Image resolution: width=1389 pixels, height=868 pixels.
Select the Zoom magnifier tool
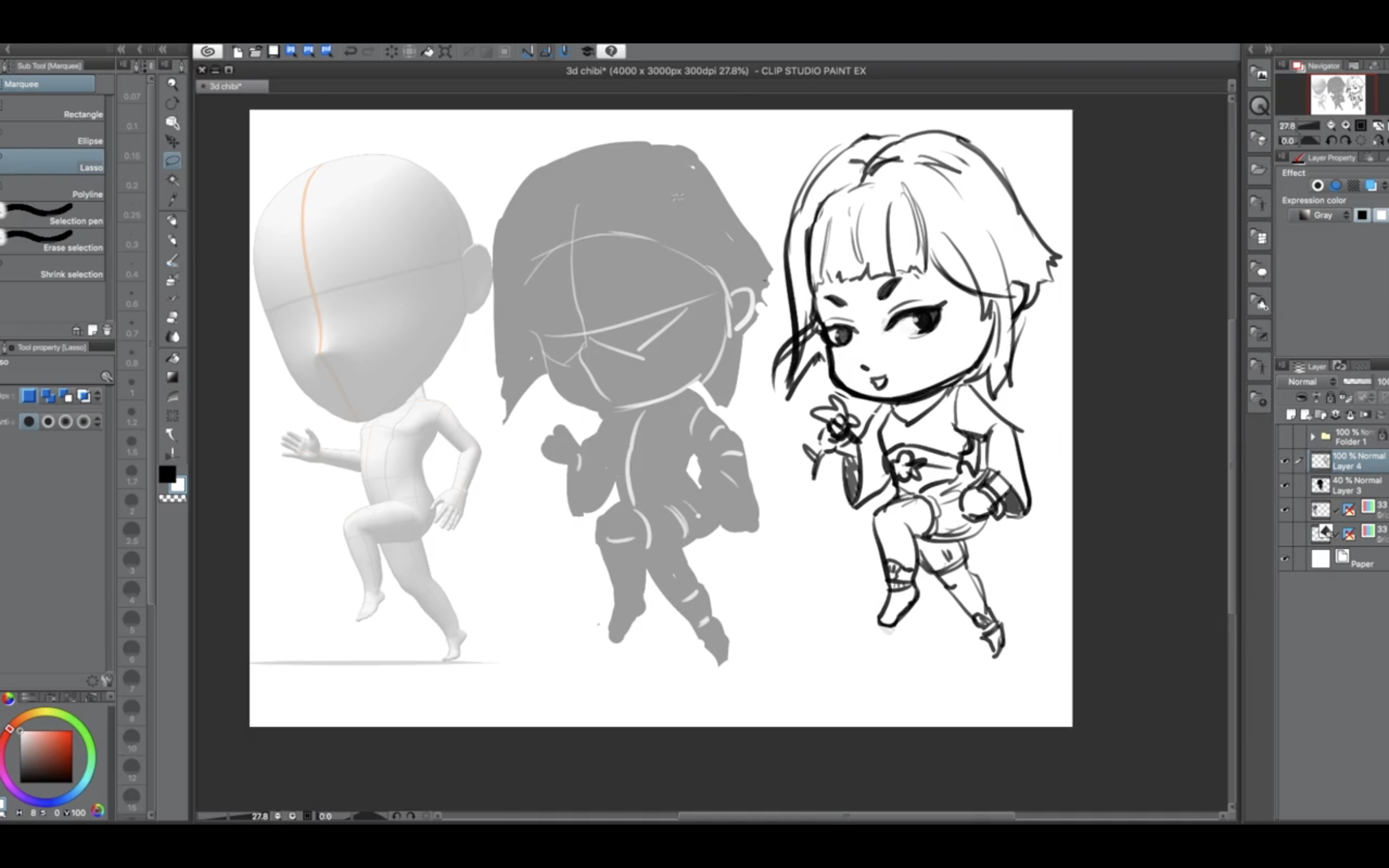pos(172,84)
